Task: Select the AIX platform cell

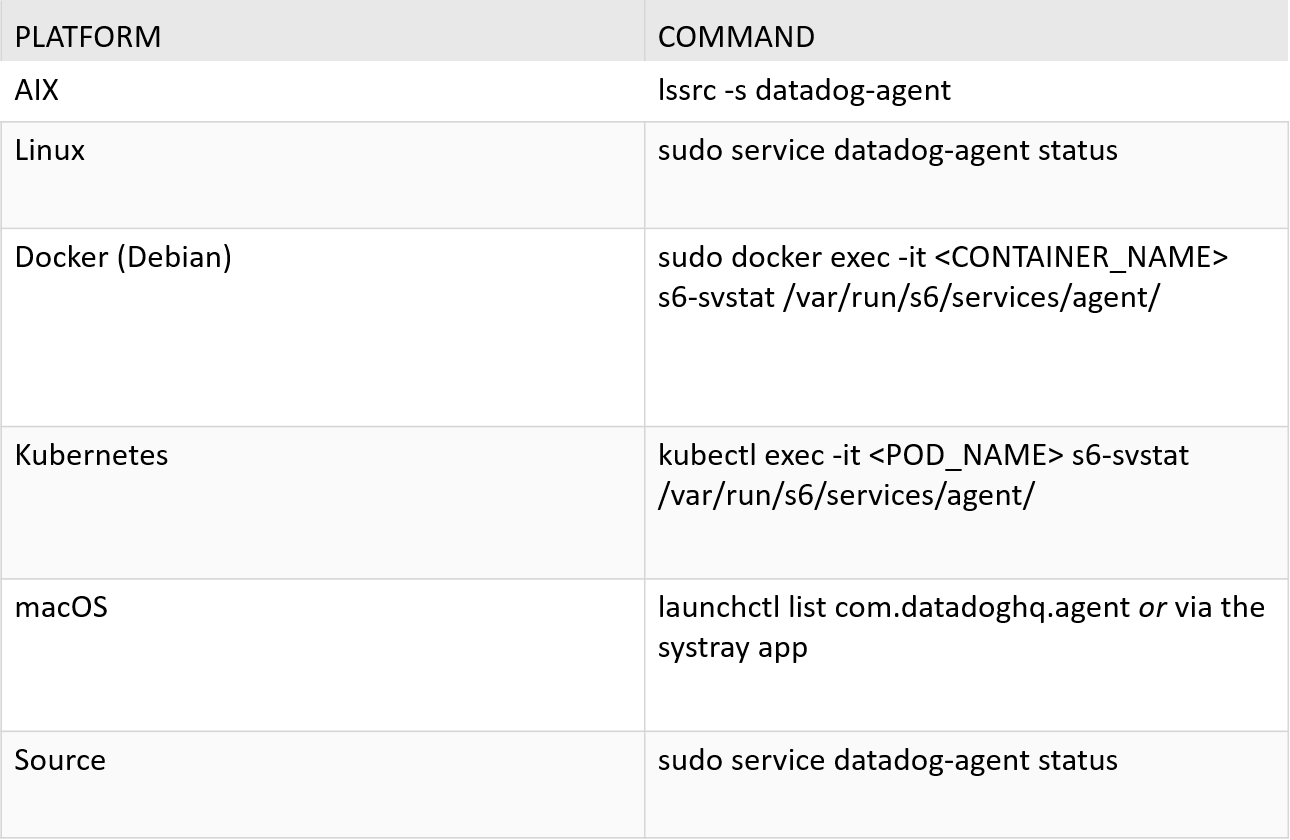Action: pyautogui.click(x=37, y=90)
